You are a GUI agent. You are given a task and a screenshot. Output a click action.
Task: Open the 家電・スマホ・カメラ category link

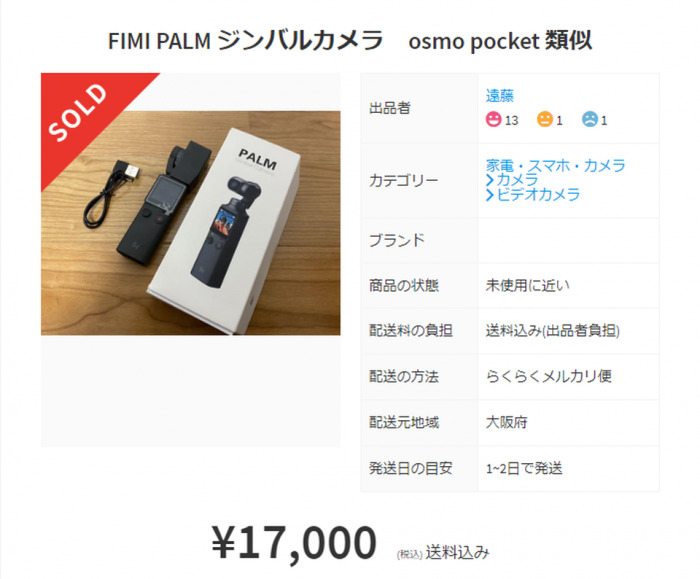tap(555, 165)
